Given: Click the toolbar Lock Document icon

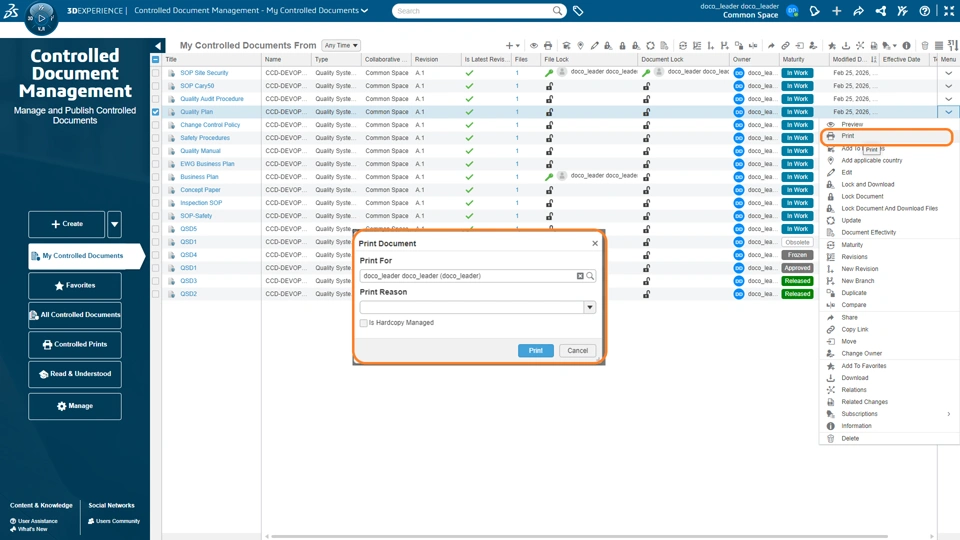Looking at the screenshot, I should coord(622,45).
